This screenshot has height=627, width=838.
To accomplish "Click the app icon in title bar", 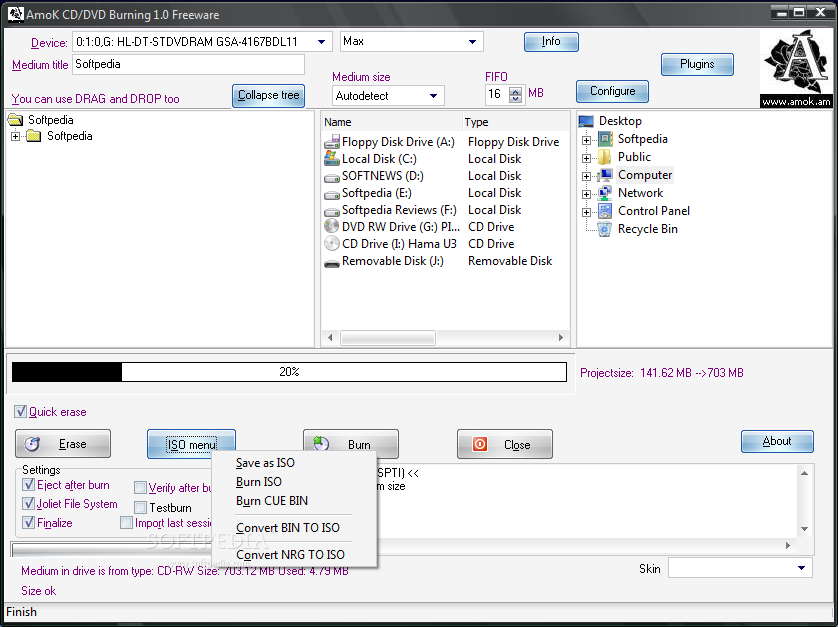I will (x=15, y=14).
